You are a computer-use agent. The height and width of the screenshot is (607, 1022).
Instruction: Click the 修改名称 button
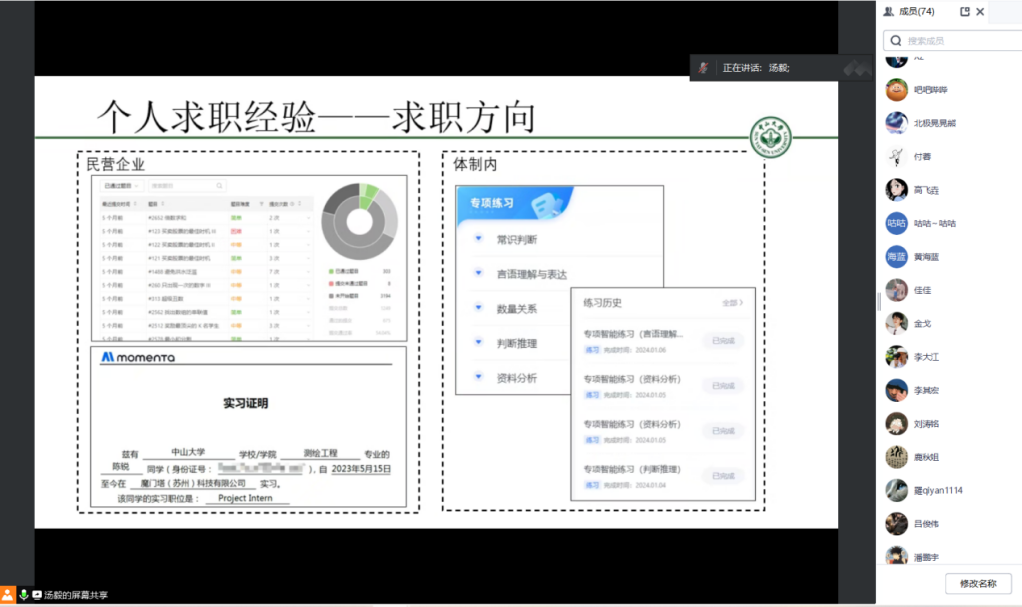pyautogui.click(x=977, y=583)
